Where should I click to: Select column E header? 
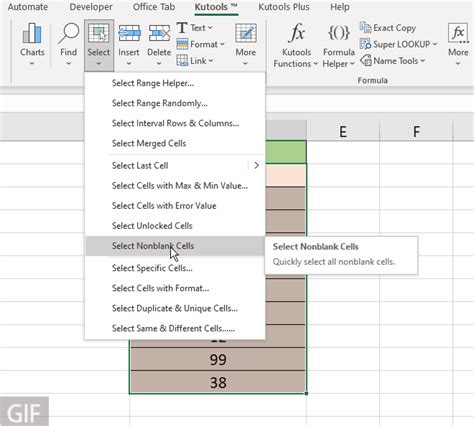pos(343,131)
